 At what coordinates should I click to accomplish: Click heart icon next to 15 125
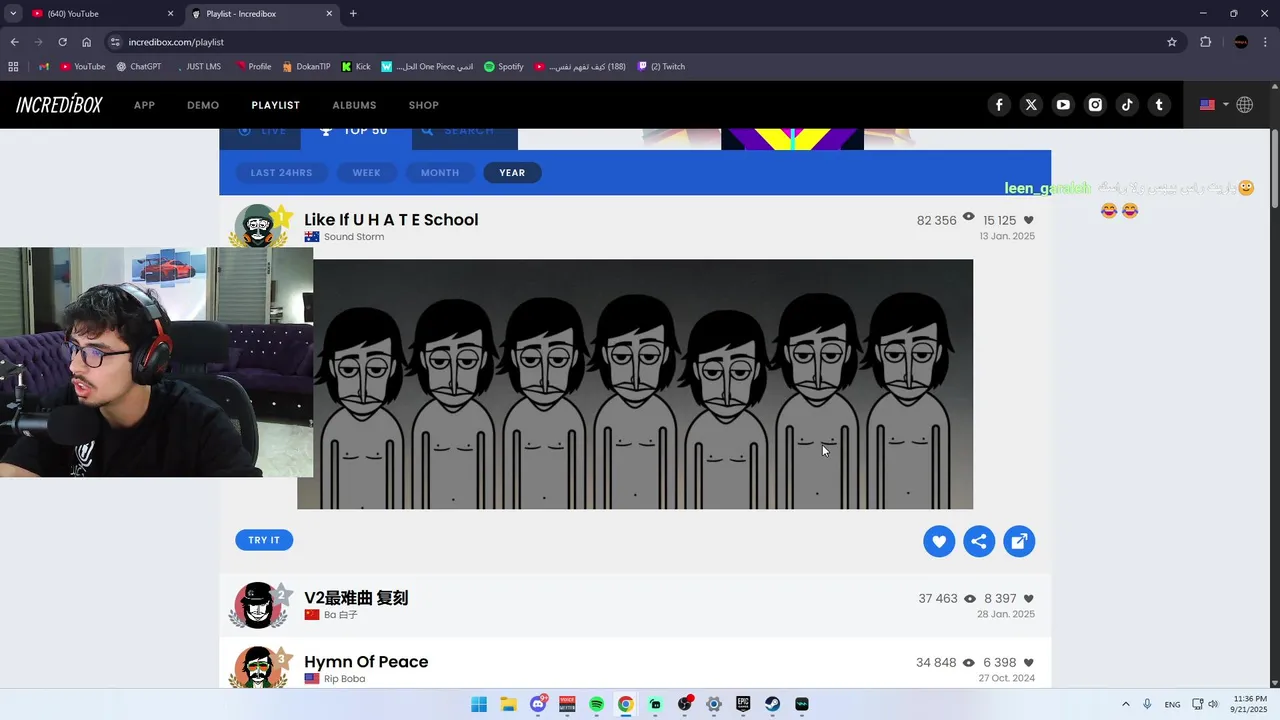(x=1029, y=220)
